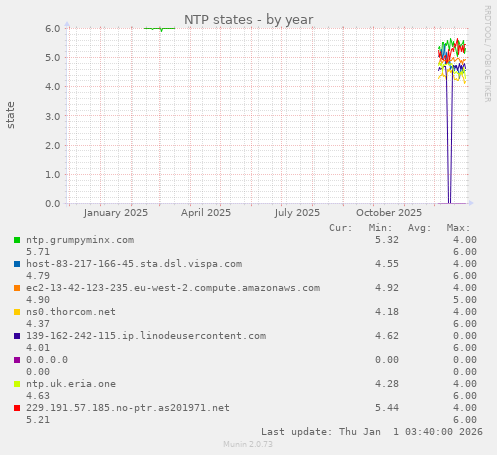497x455 pixels.
Task: Click the red as201971.net legend swatch
Action: click(x=17, y=408)
